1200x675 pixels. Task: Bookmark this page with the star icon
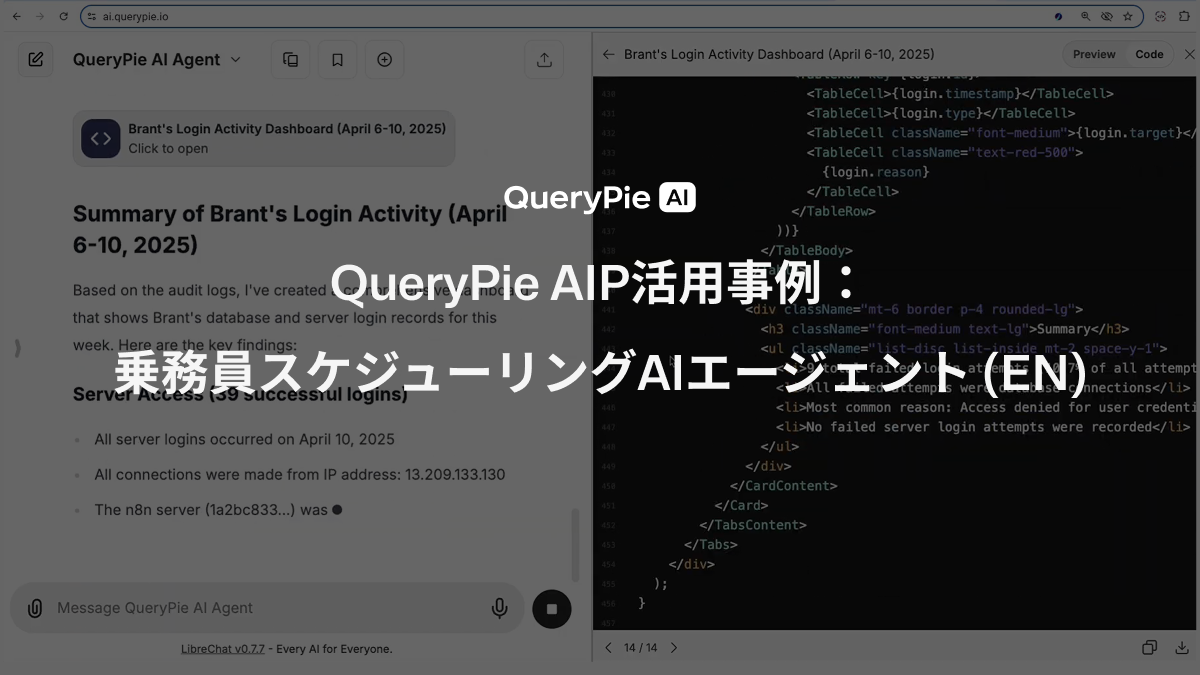point(1128,16)
